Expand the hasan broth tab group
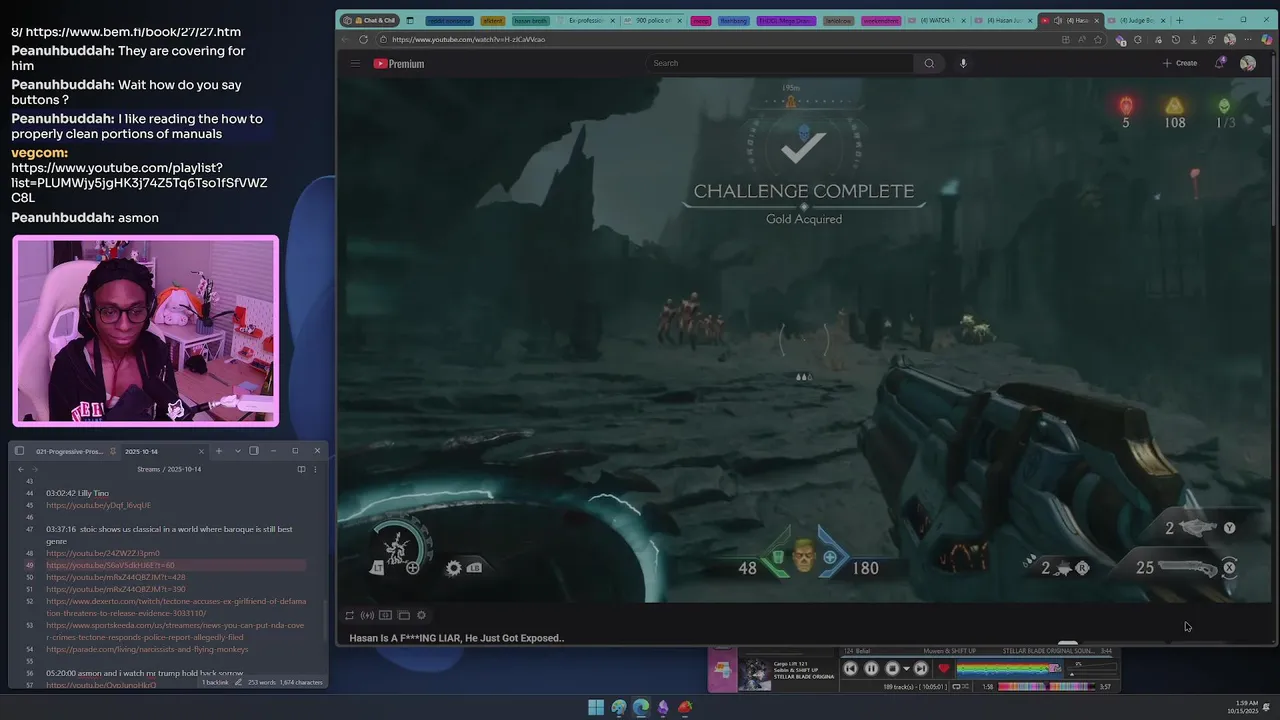Viewport: 1280px width, 720px height. click(x=530, y=20)
